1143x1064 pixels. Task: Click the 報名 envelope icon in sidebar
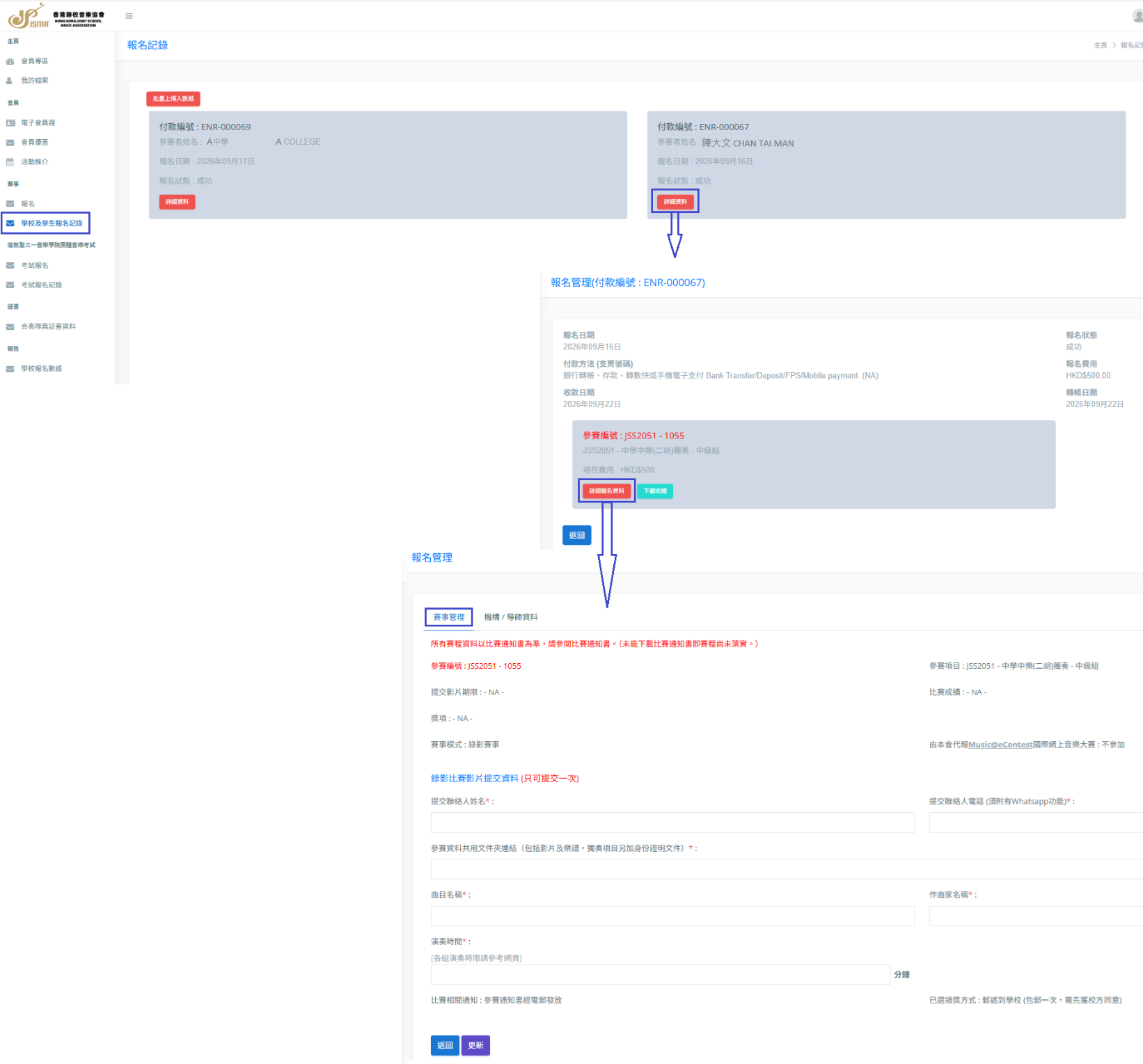click(10, 204)
